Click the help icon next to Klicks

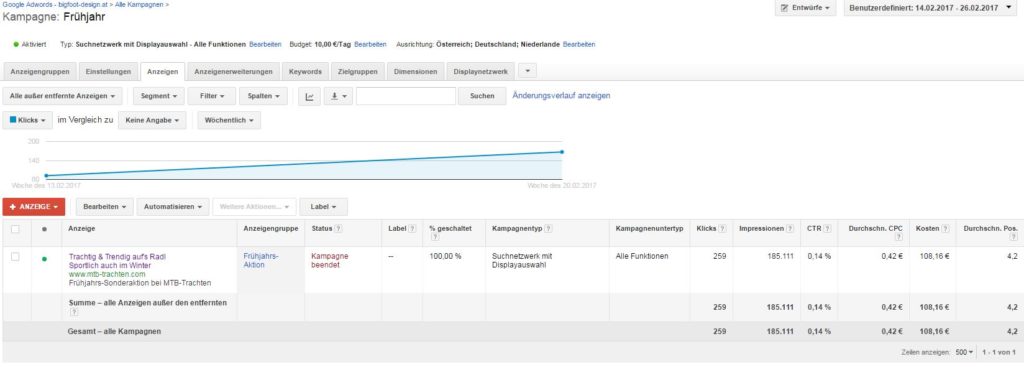tap(723, 229)
